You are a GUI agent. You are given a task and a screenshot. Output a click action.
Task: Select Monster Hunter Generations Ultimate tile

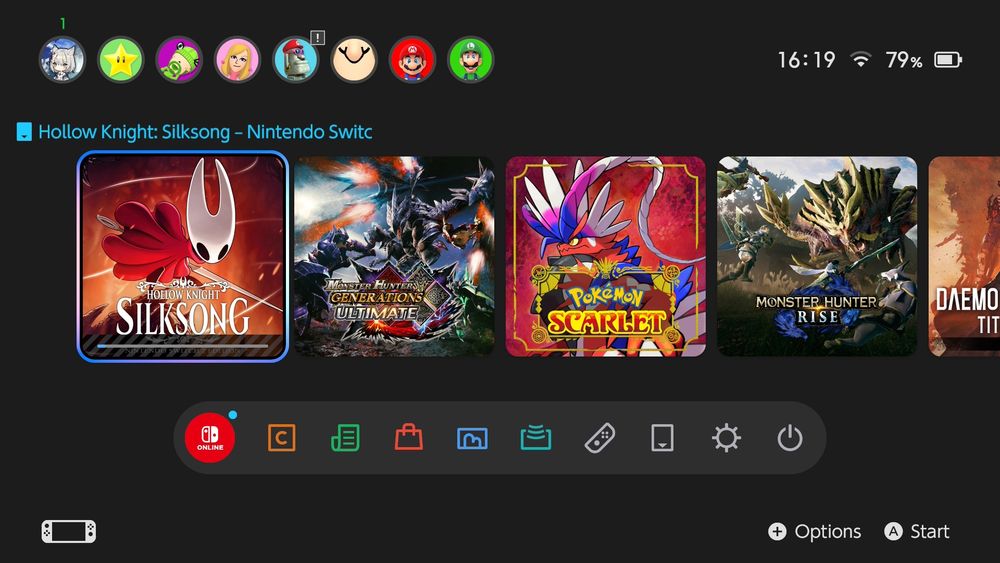394,256
